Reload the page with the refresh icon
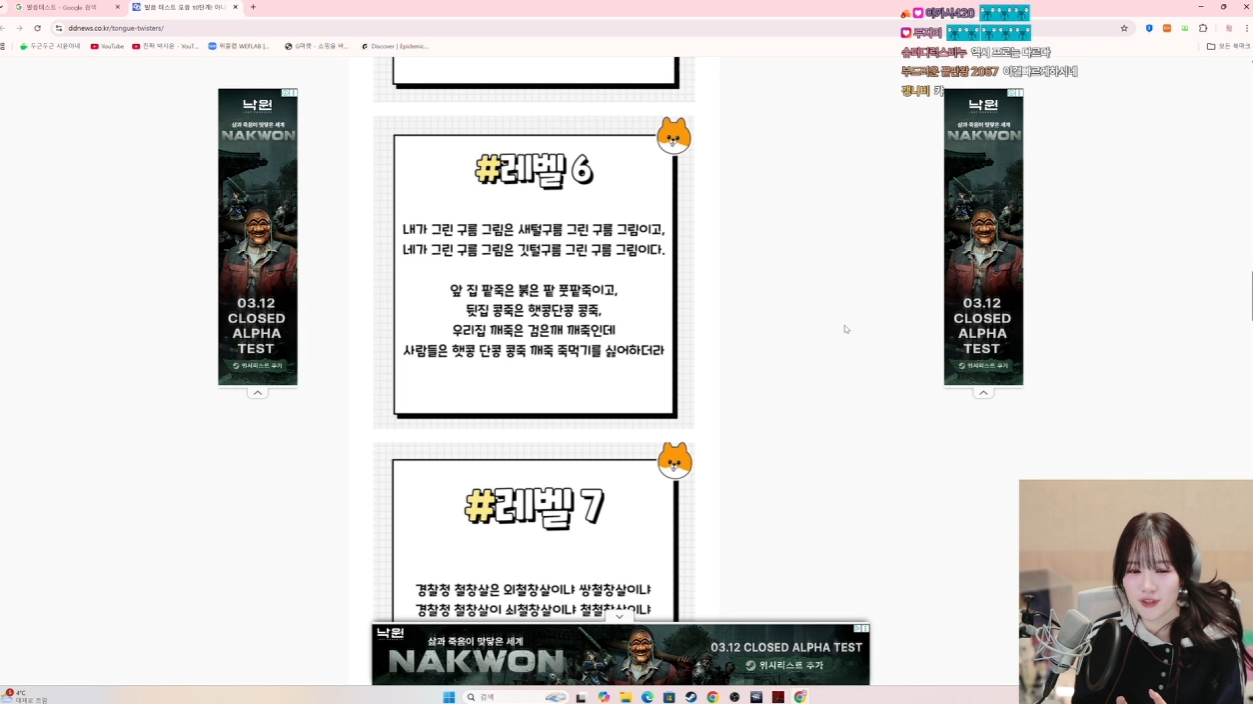1253x704 pixels. [x=38, y=28]
